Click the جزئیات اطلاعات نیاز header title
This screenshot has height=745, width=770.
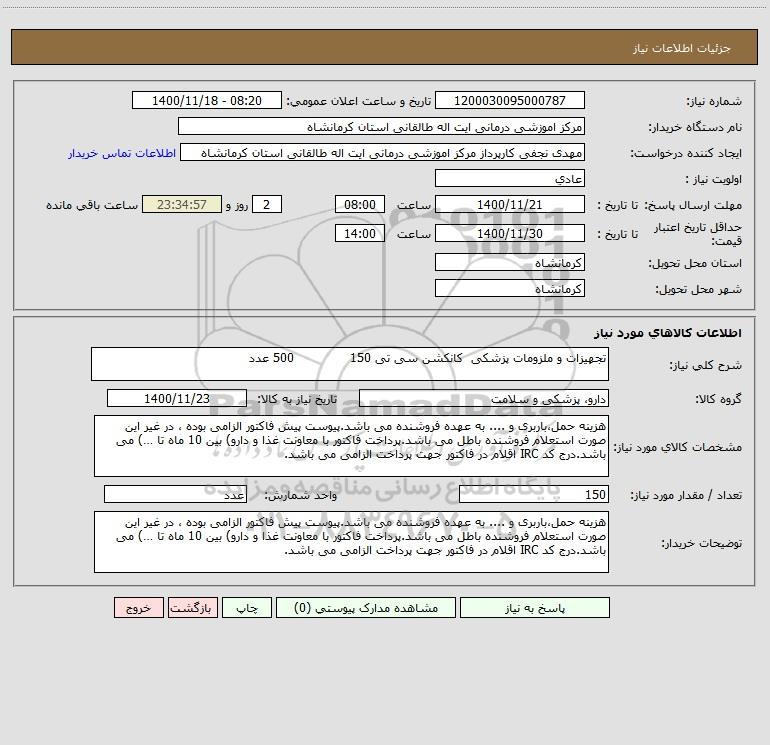(x=682, y=48)
